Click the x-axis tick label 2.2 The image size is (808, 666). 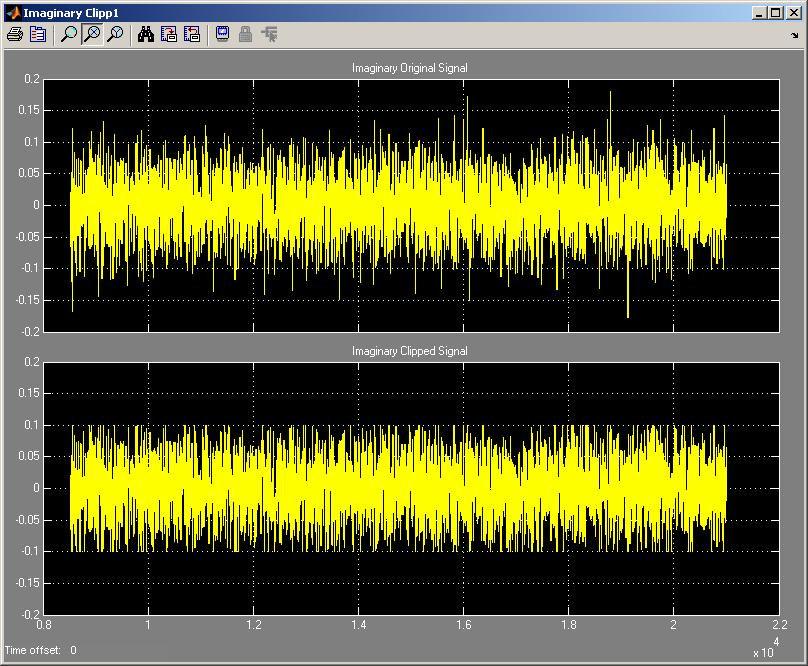[780, 625]
